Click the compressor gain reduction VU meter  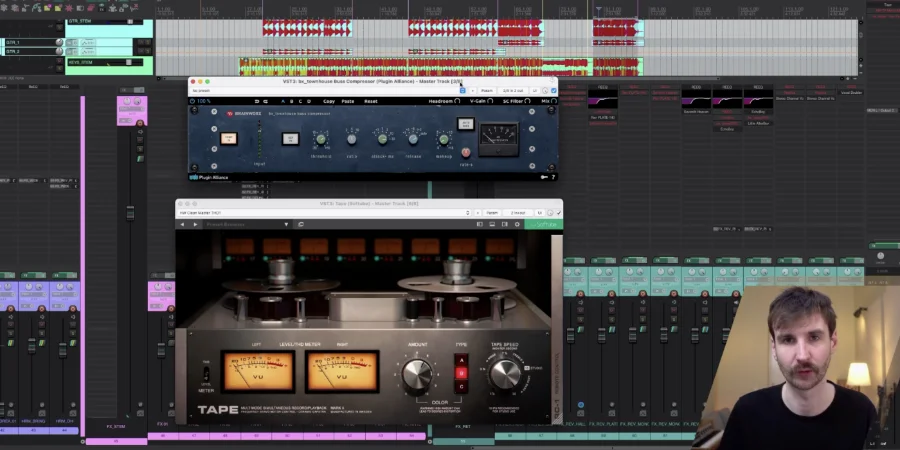coord(499,139)
